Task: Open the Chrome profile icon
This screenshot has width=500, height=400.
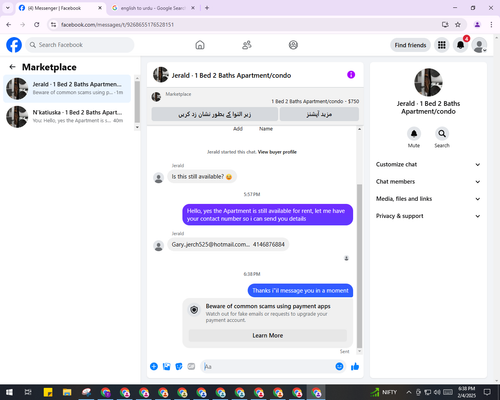Action: click(477, 25)
